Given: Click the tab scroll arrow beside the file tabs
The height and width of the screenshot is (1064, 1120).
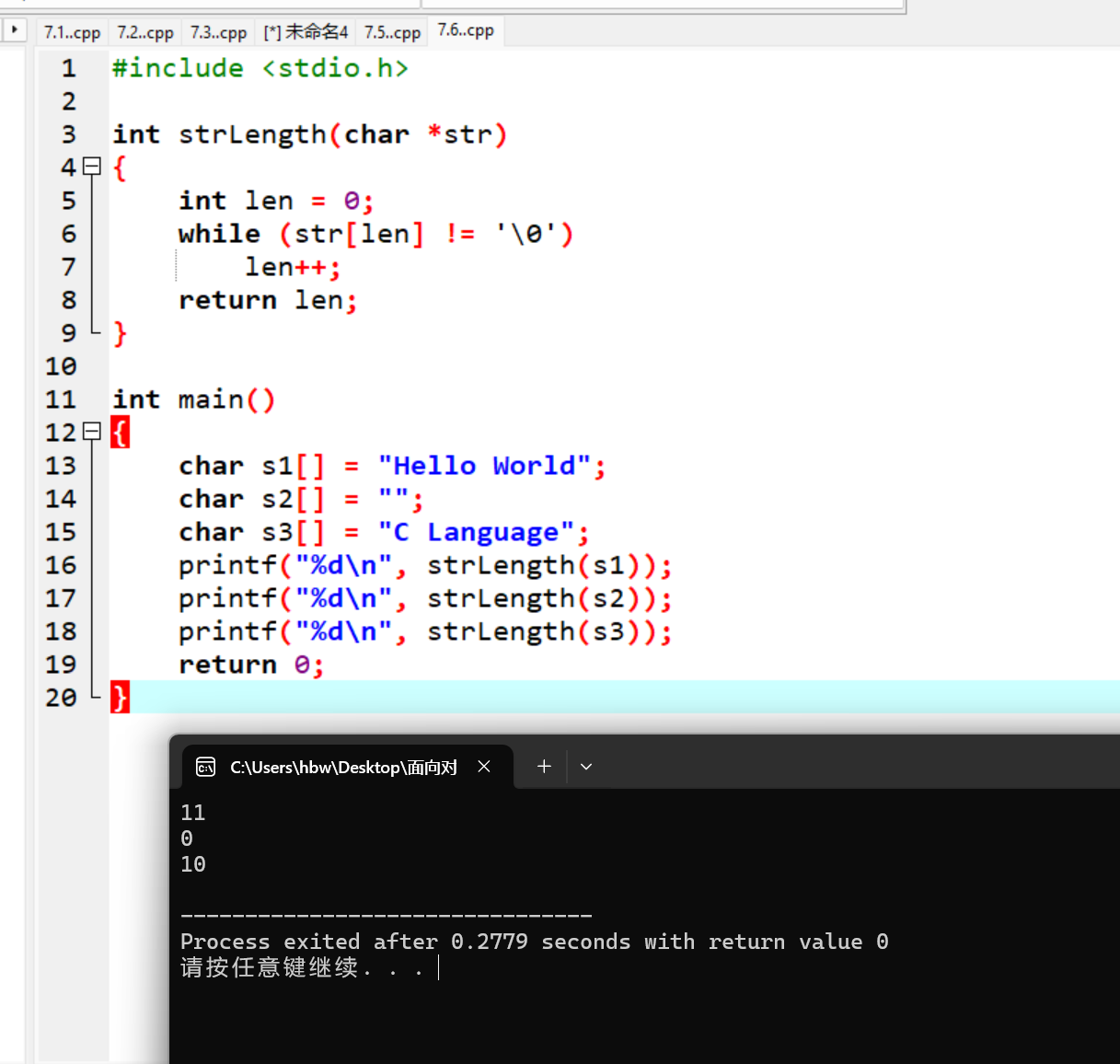Looking at the screenshot, I should (15, 30).
